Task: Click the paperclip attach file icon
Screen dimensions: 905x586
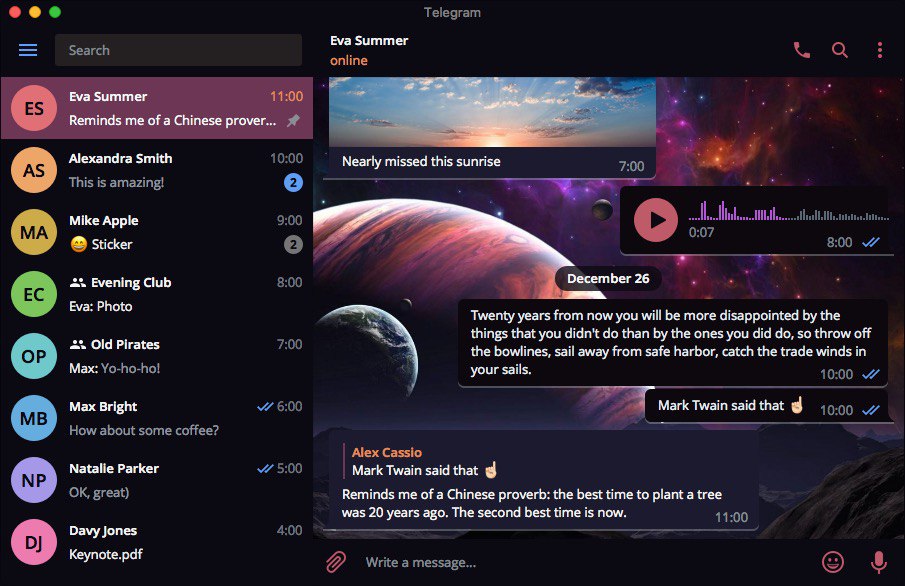Action: point(336,561)
